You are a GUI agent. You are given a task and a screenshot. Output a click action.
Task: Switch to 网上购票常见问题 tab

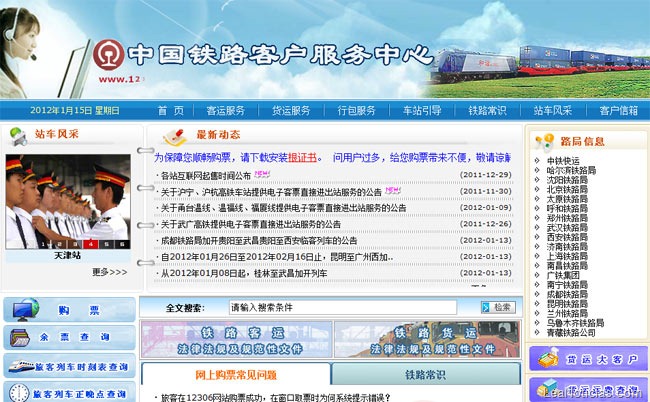(236, 375)
